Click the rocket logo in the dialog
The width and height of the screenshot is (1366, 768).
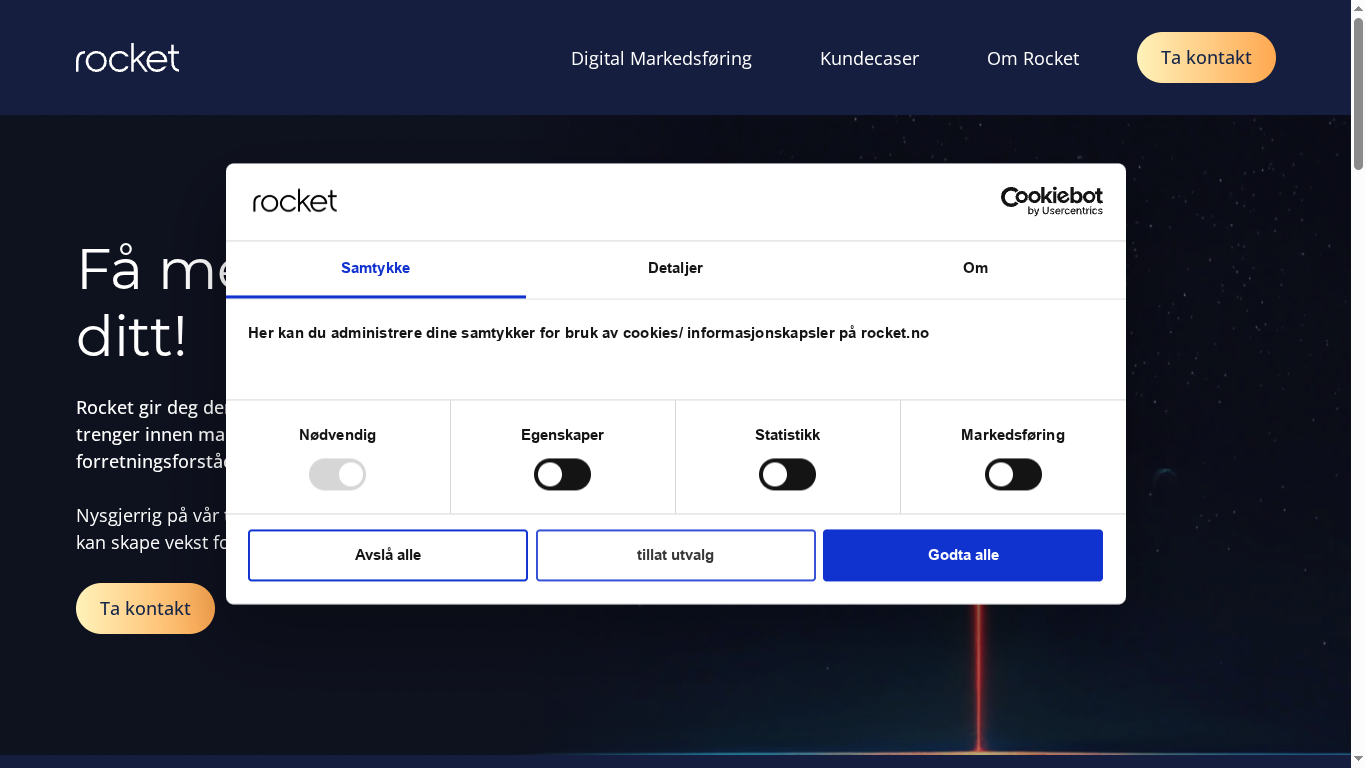295,200
